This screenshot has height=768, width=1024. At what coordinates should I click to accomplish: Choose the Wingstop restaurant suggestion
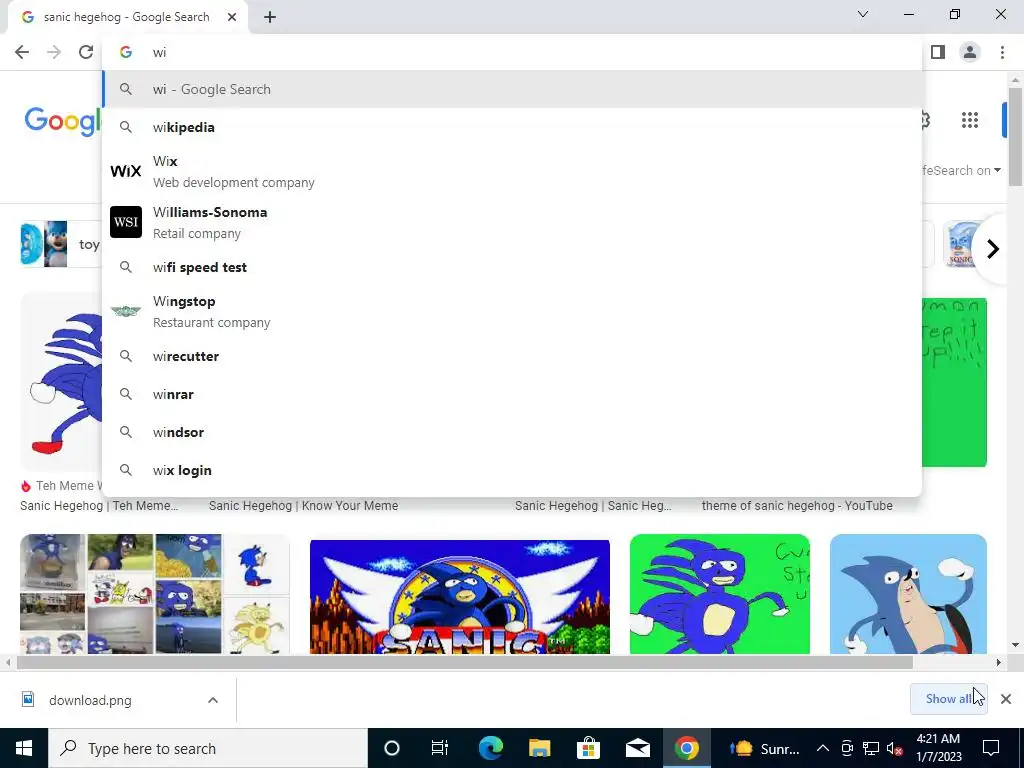[512, 312]
